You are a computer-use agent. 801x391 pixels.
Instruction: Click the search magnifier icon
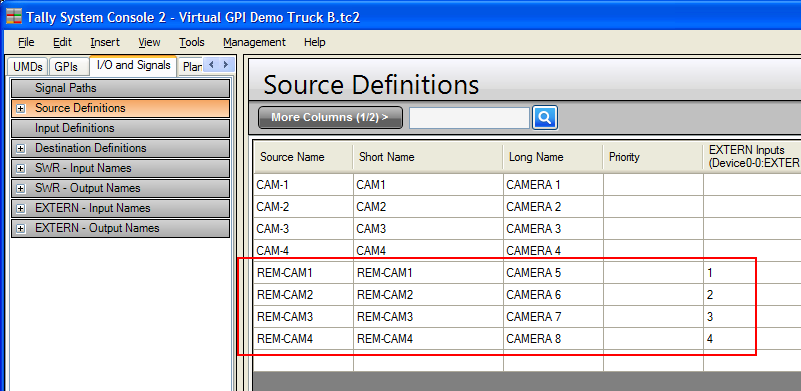click(545, 118)
